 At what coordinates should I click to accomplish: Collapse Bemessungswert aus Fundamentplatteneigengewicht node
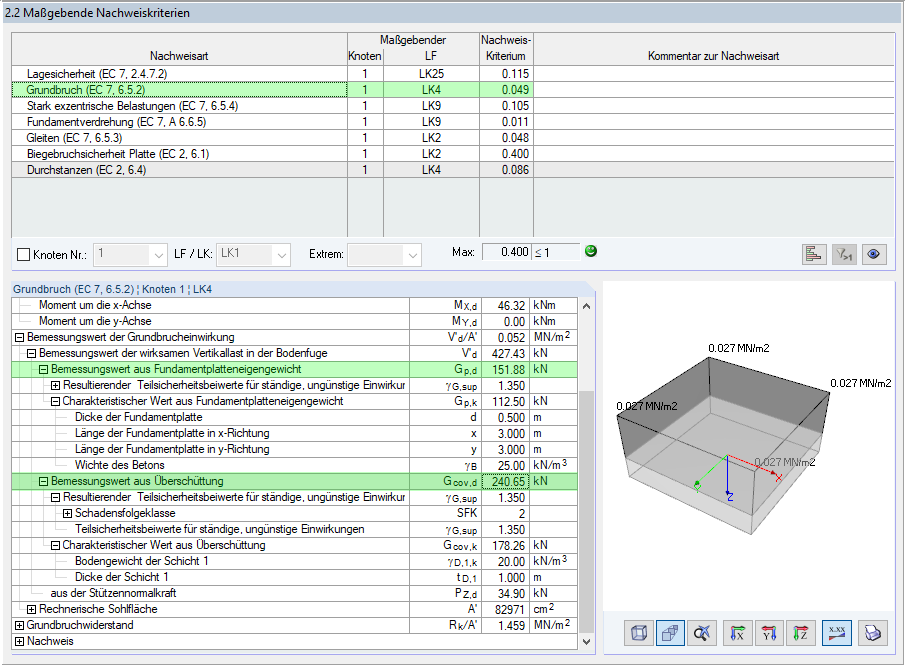tap(43, 370)
